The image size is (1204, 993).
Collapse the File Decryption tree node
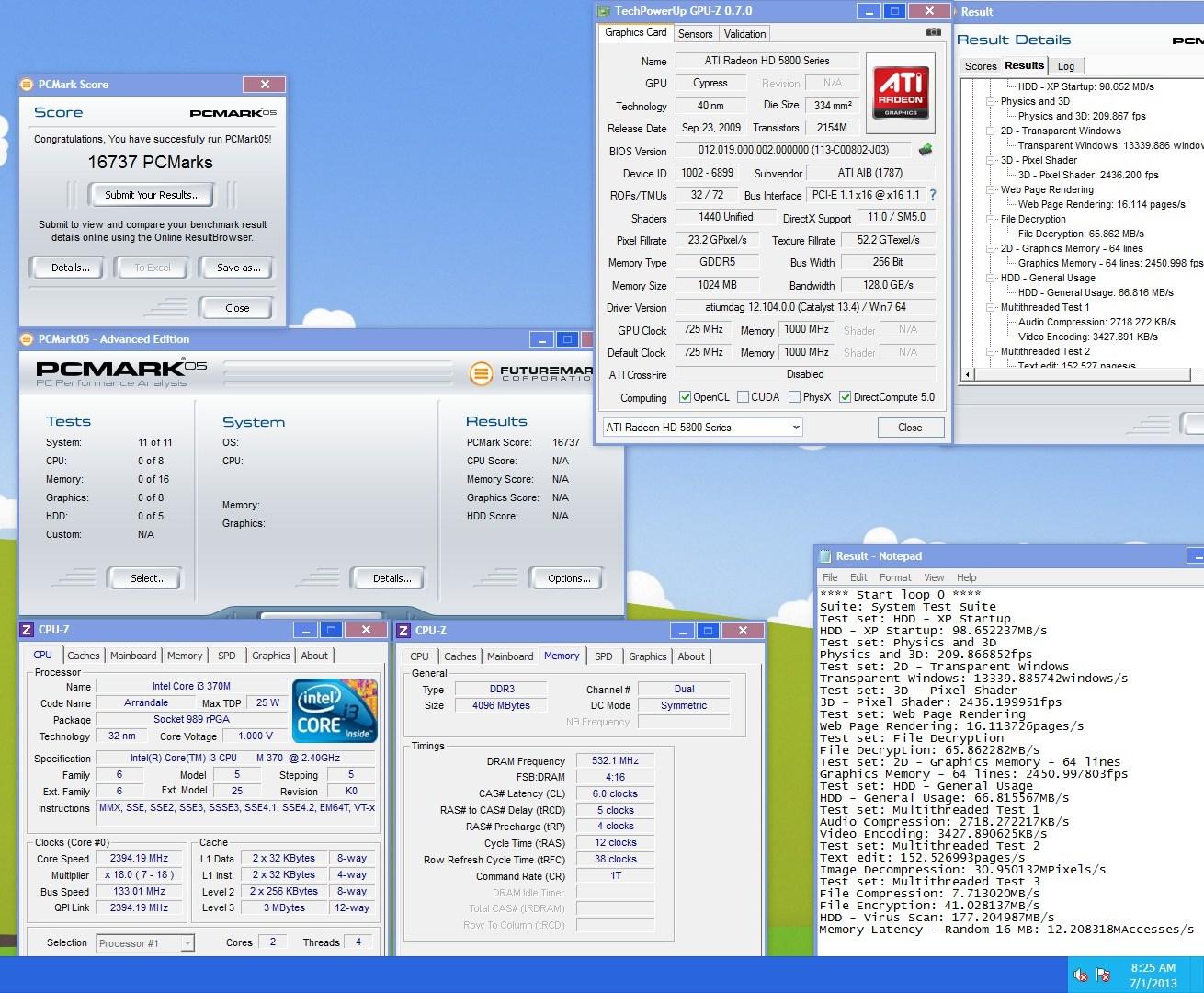(992, 219)
